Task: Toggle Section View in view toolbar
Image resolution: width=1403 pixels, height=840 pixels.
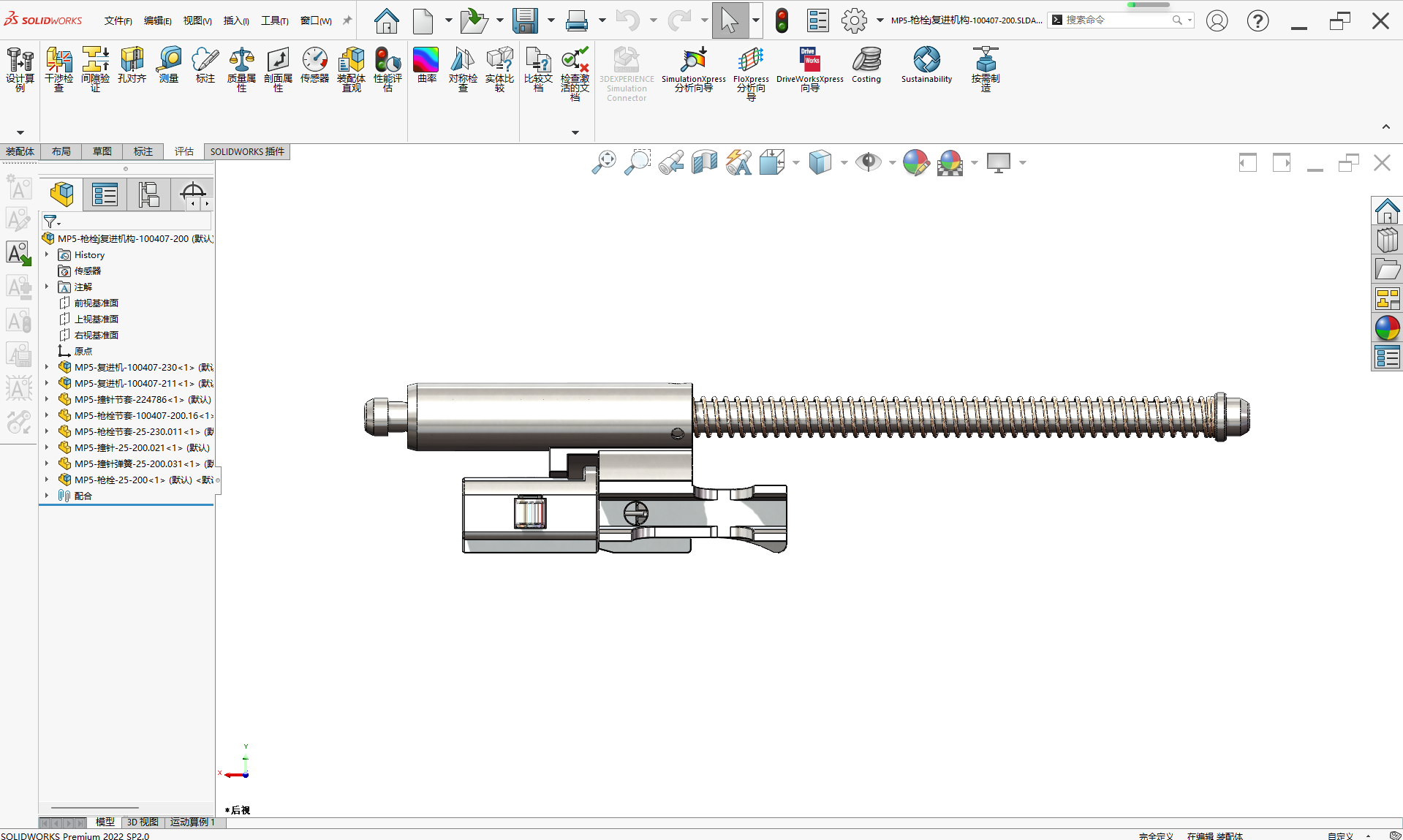Action: 705,162
